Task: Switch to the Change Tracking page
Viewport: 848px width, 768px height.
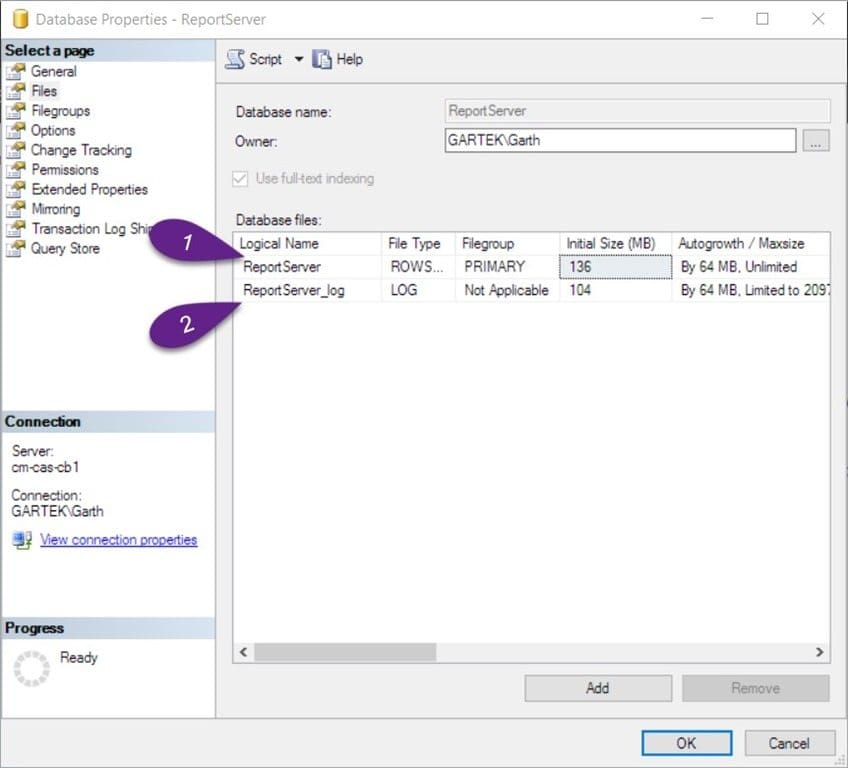Action: pyautogui.click(x=81, y=150)
